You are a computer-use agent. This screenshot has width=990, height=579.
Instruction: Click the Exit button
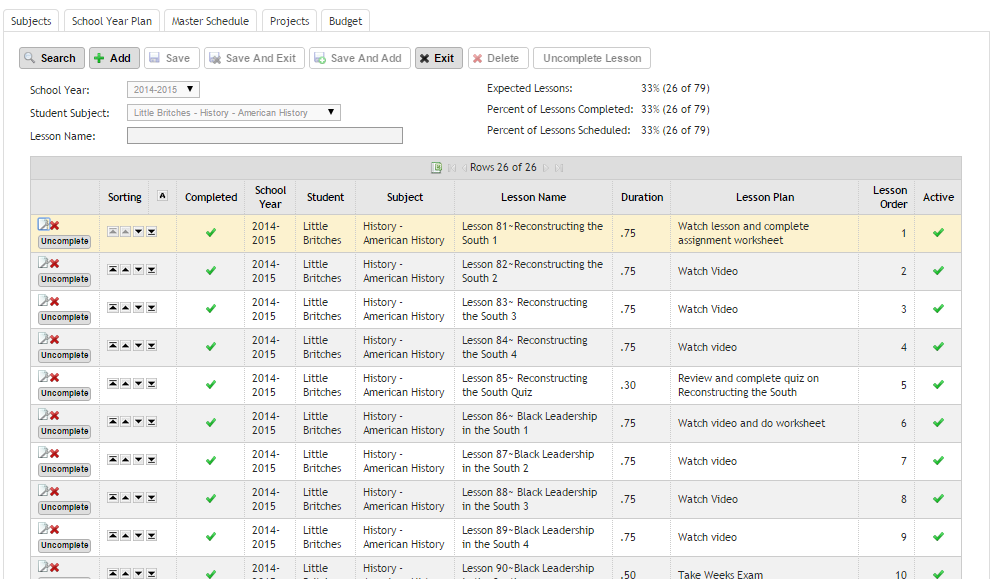439,58
